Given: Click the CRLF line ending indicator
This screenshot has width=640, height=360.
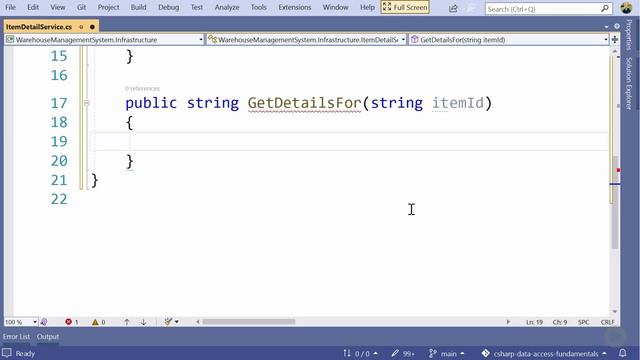Looking at the screenshot, I should [x=607, y=322].
